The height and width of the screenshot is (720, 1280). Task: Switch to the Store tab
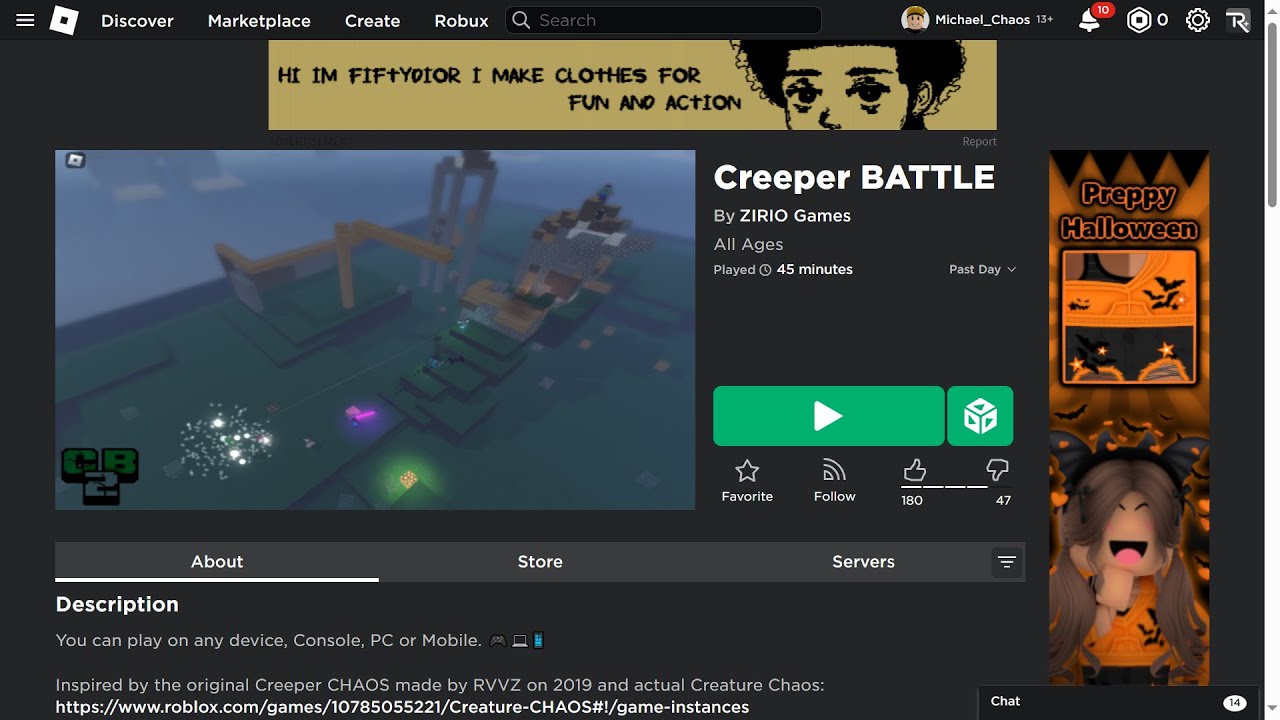click(x=540, y=562)
